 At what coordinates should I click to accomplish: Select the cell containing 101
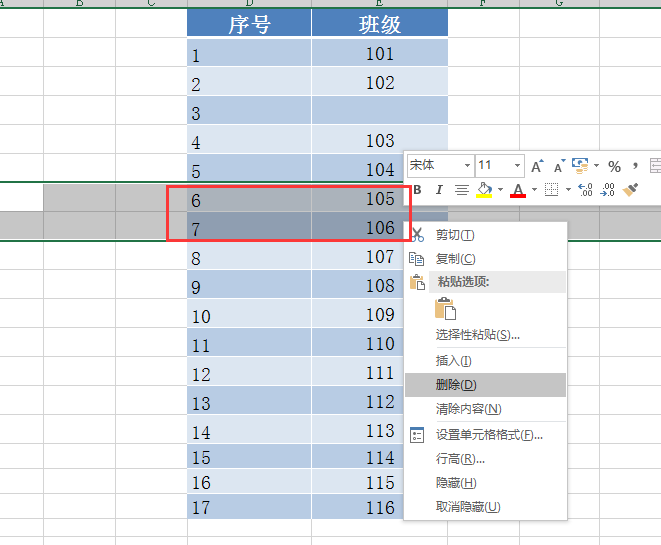(x=380, y=53)
